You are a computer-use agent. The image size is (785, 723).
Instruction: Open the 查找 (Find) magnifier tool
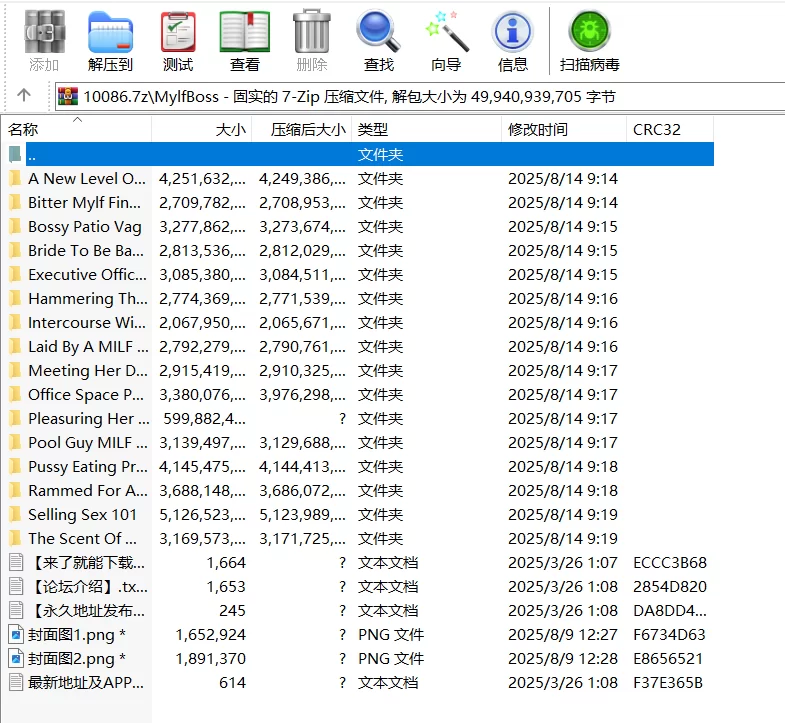pos(378,32)
